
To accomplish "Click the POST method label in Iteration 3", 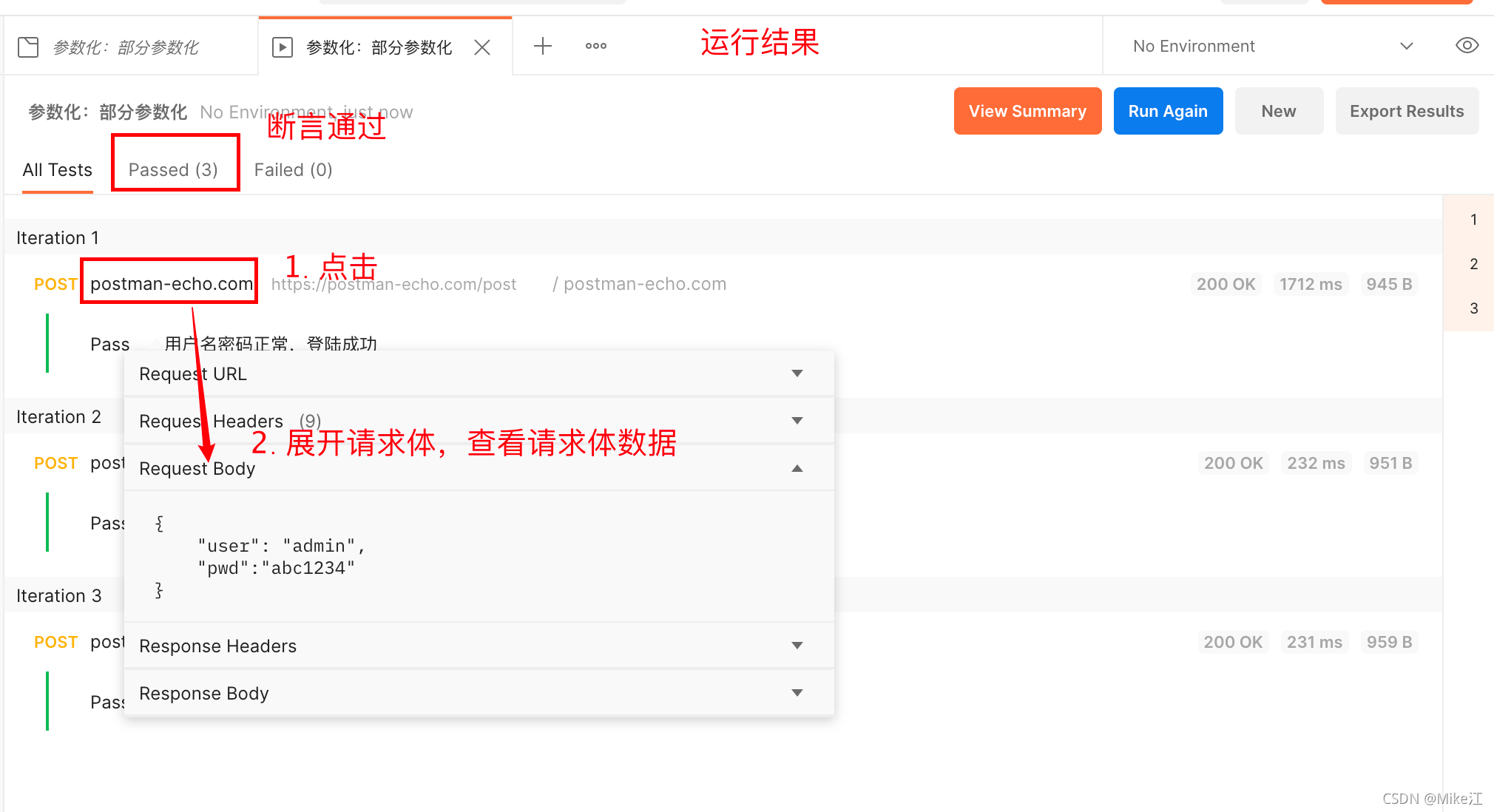I will (56, 642).
